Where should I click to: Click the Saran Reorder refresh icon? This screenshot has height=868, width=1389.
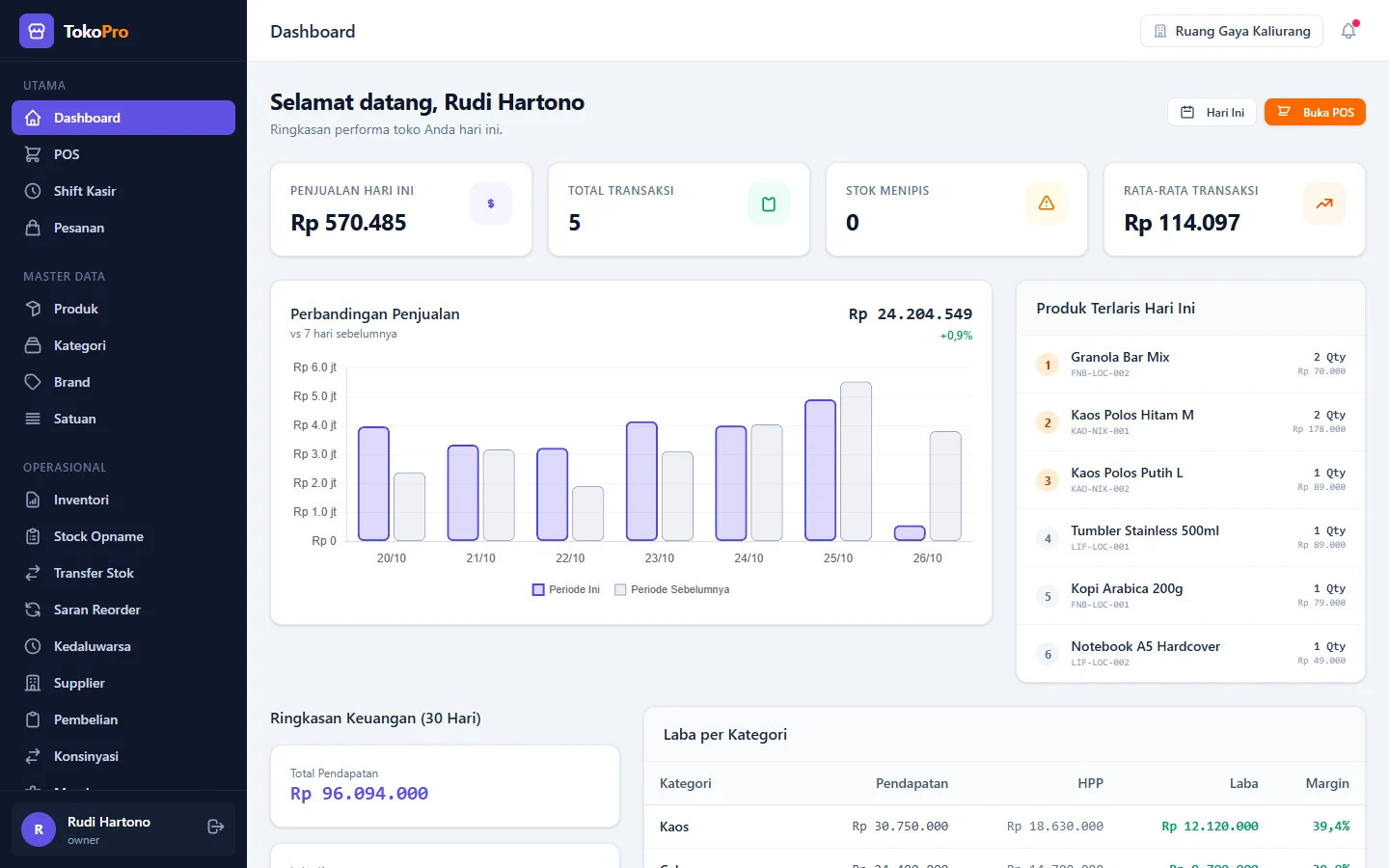33,610
